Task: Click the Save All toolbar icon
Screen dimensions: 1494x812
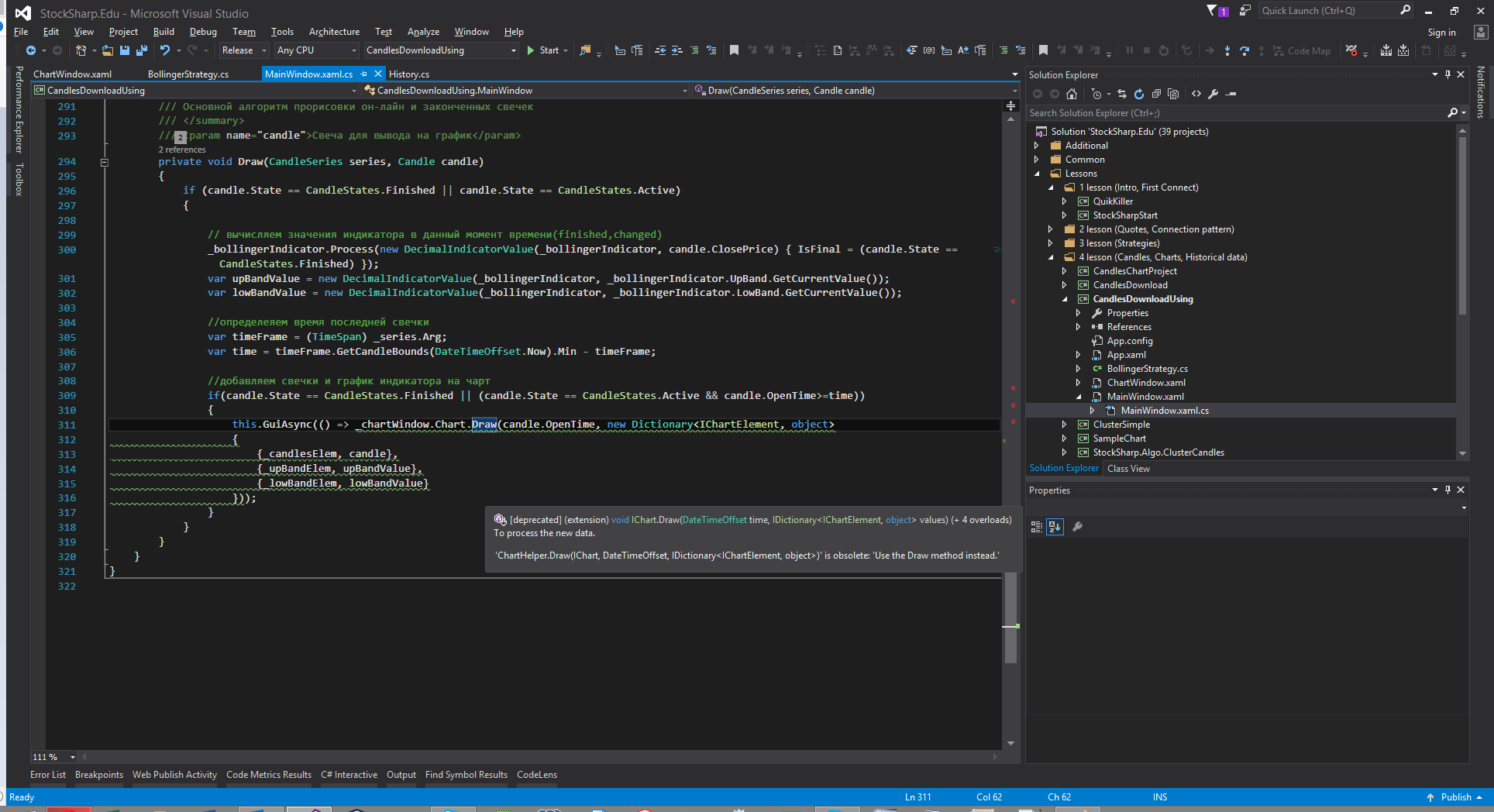Action: pos(141,50)
